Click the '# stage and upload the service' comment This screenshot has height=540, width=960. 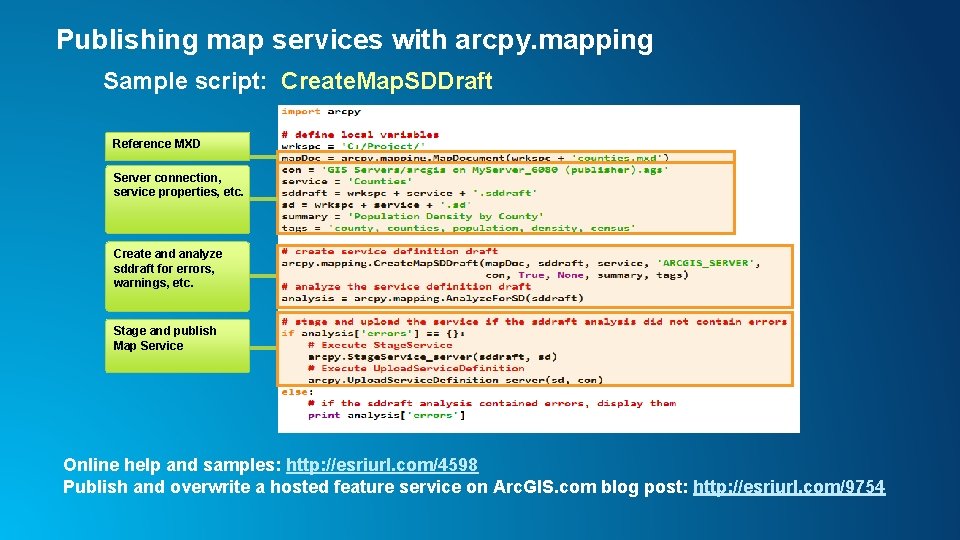coord(534,321)
